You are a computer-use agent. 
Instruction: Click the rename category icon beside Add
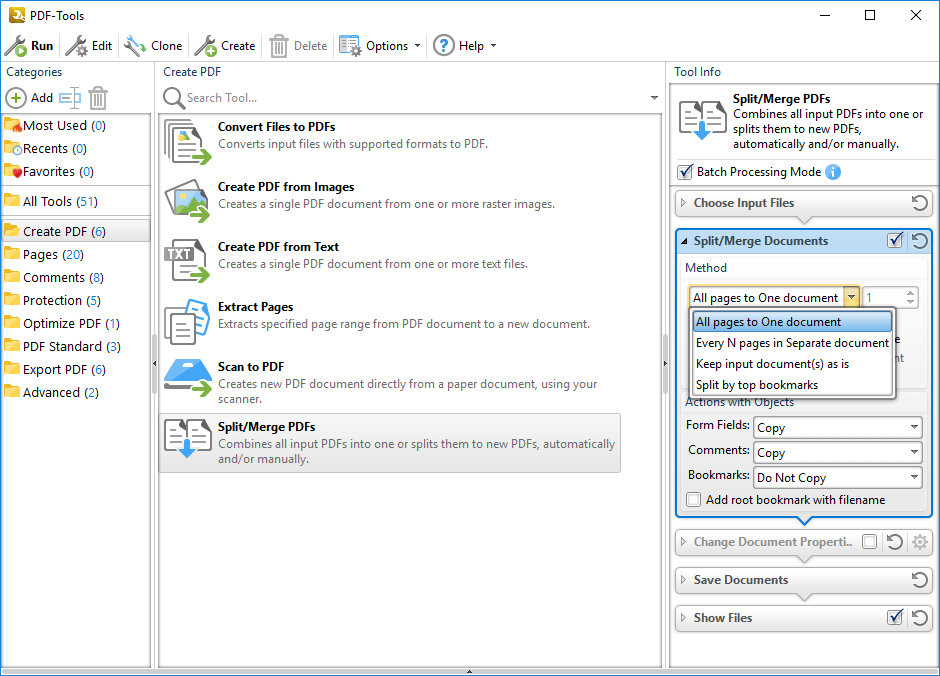69,98
